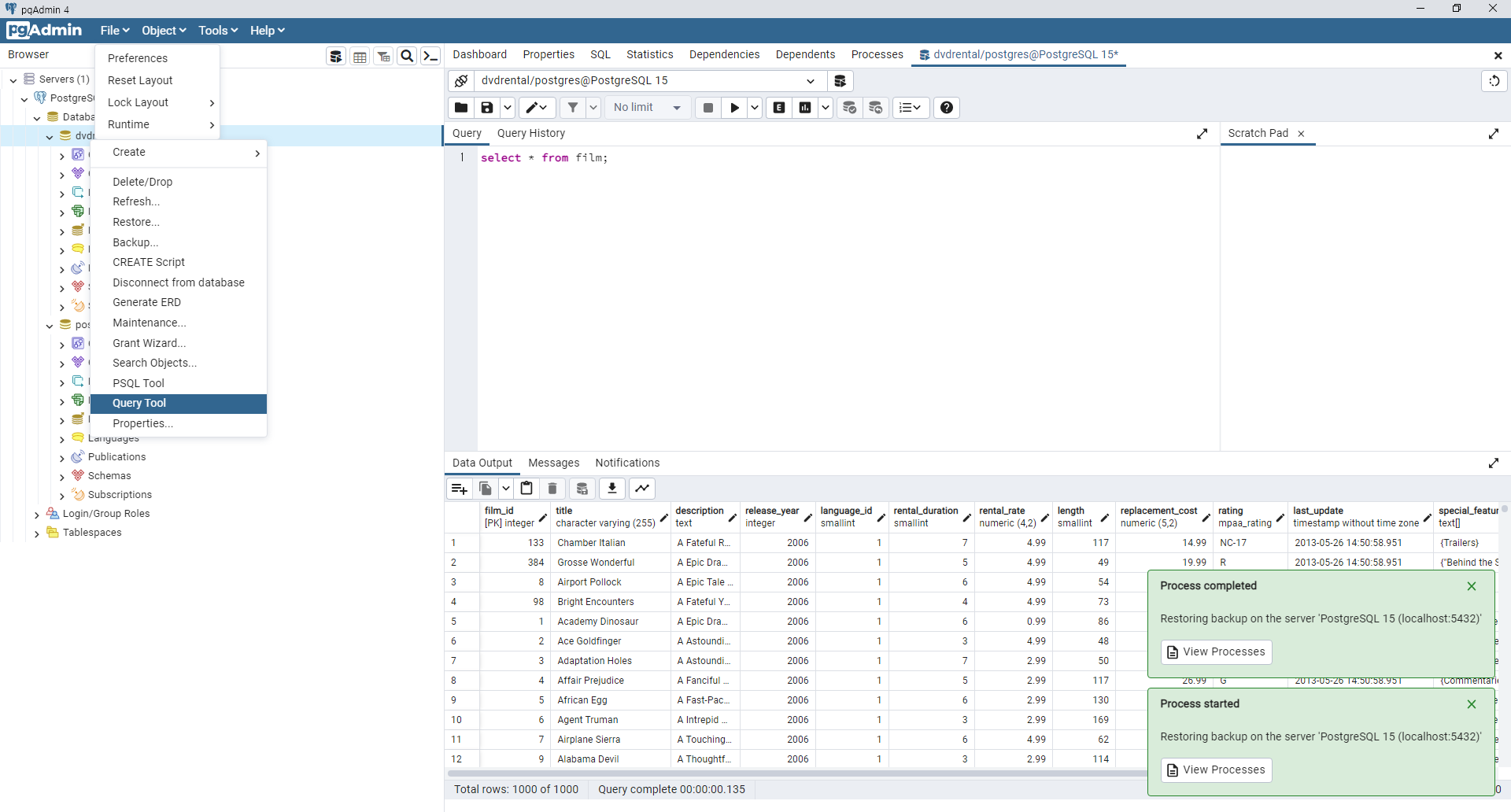Expand the query editor panel with arrows icon

[1202, 134]
